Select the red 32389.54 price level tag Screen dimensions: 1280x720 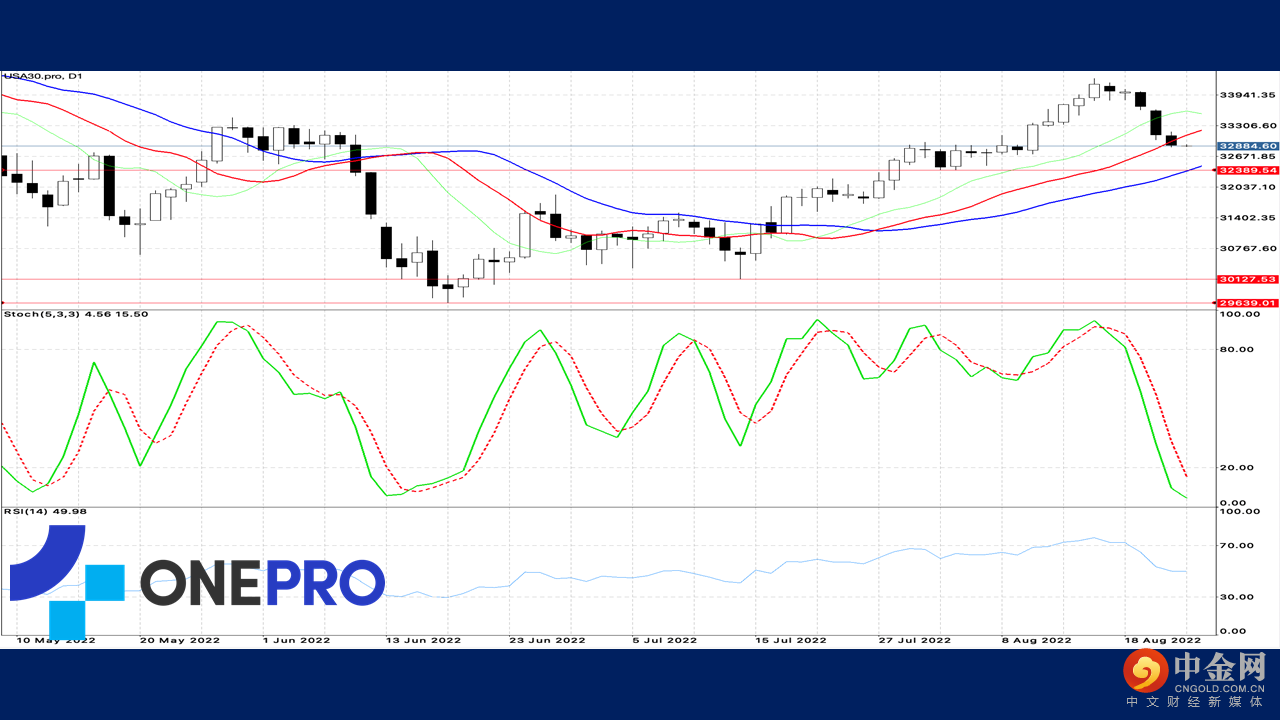coord(1246,170)
